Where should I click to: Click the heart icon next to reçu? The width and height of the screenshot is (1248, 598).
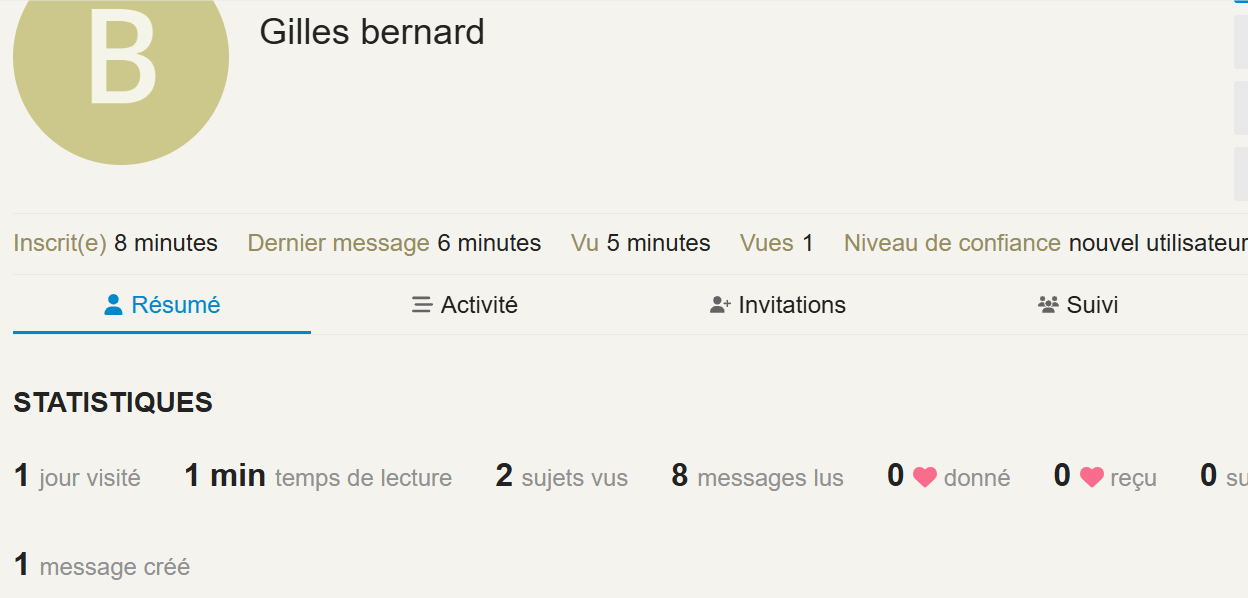coord(1091,478)
